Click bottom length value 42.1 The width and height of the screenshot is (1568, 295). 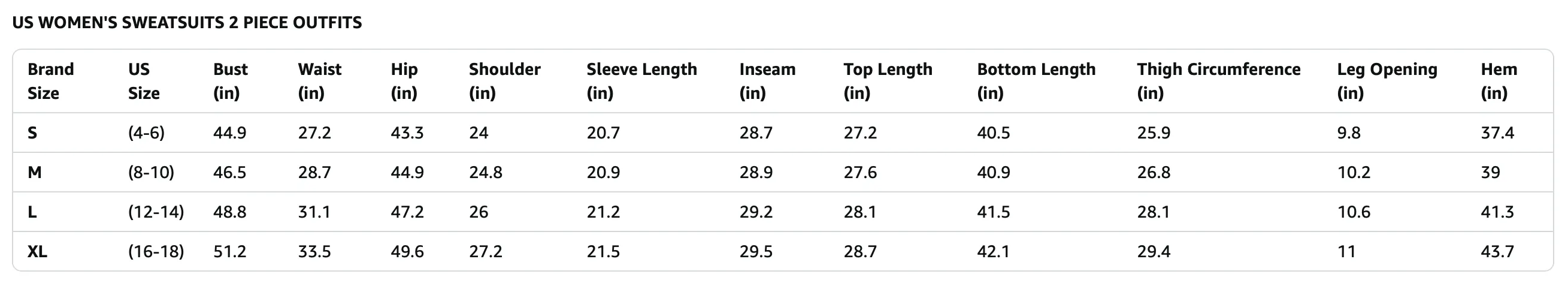tap(994, 252)
